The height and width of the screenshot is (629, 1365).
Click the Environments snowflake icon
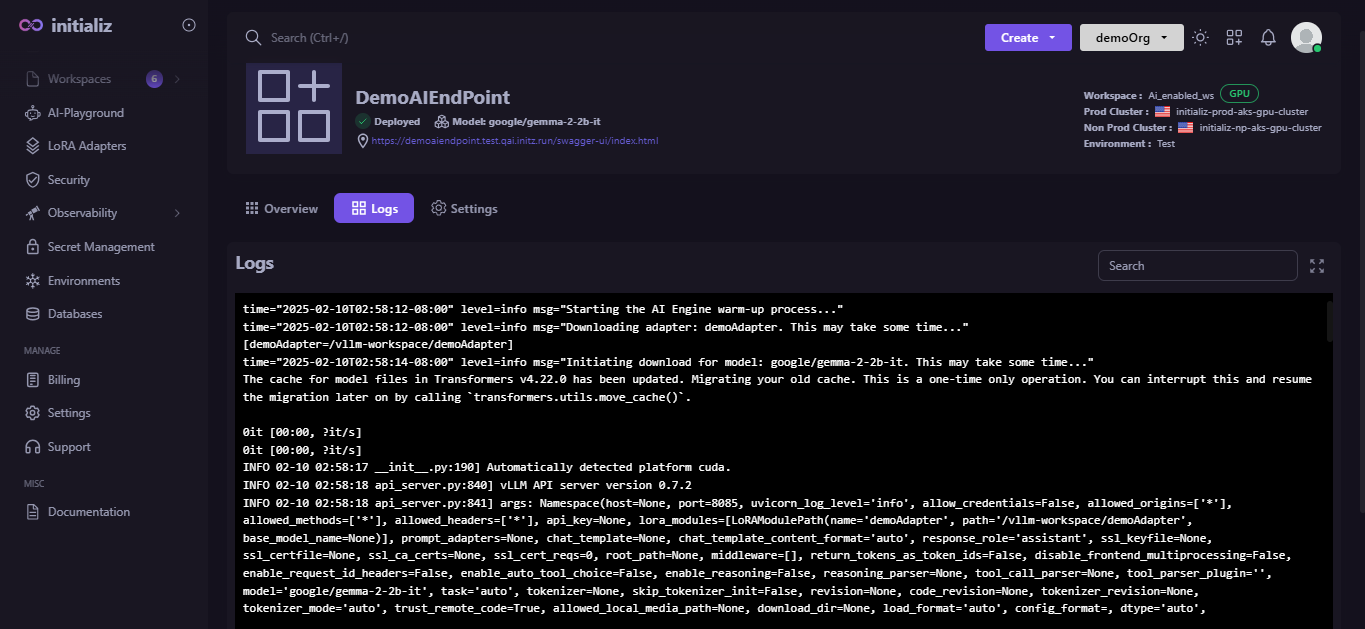click(x=32, y=281)
